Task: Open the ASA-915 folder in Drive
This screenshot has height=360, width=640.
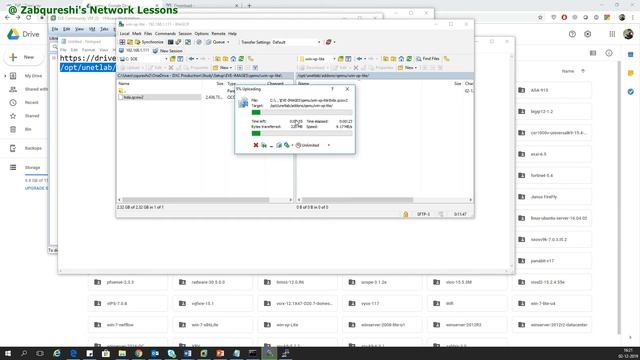Action: point(553,90)
